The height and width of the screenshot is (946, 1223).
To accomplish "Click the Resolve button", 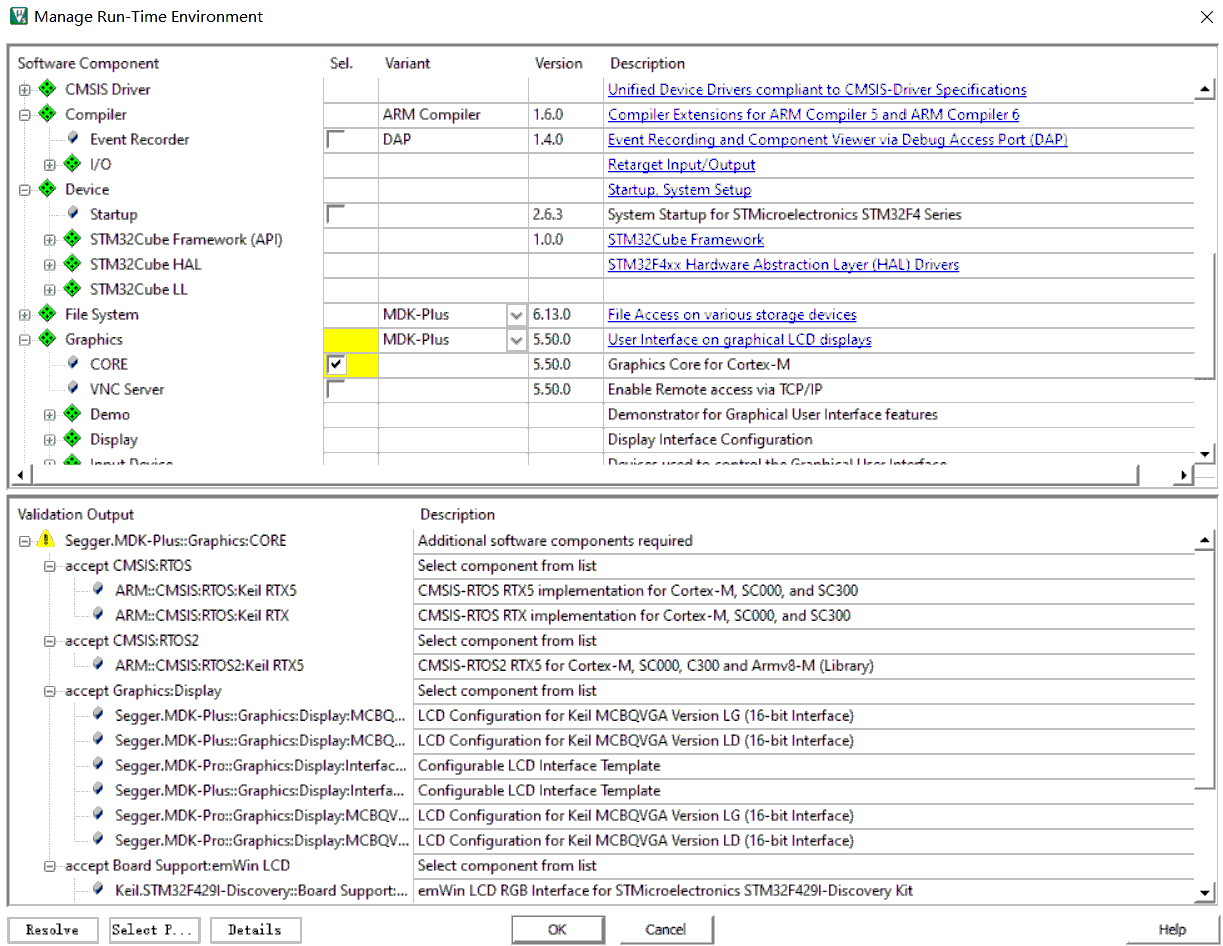I will click(52, 930).
